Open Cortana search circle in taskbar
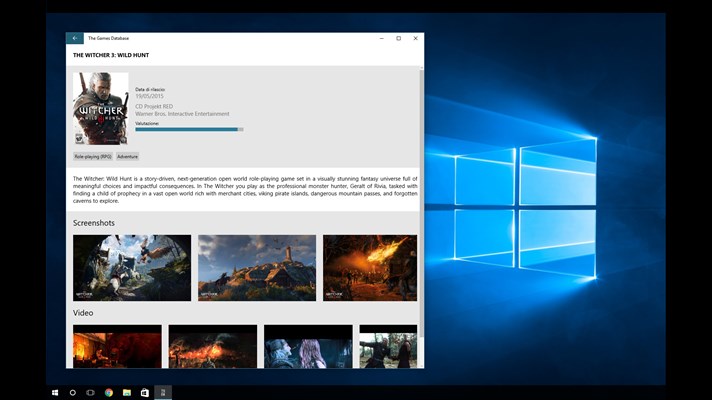The height and width of the screenshot is (400, 712). click(x=73, y=393)
